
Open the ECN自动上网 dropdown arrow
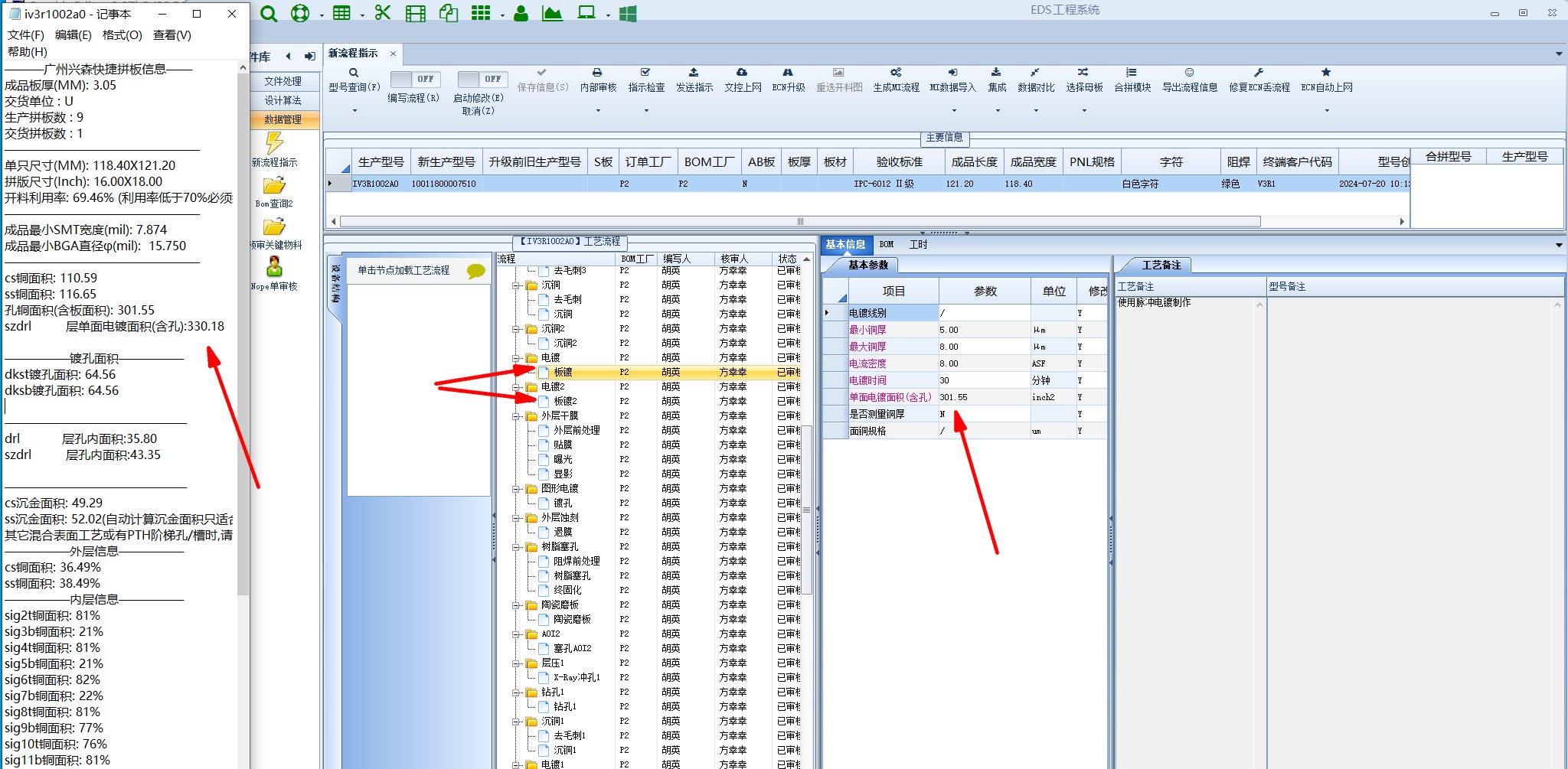tap(1327, 111)
